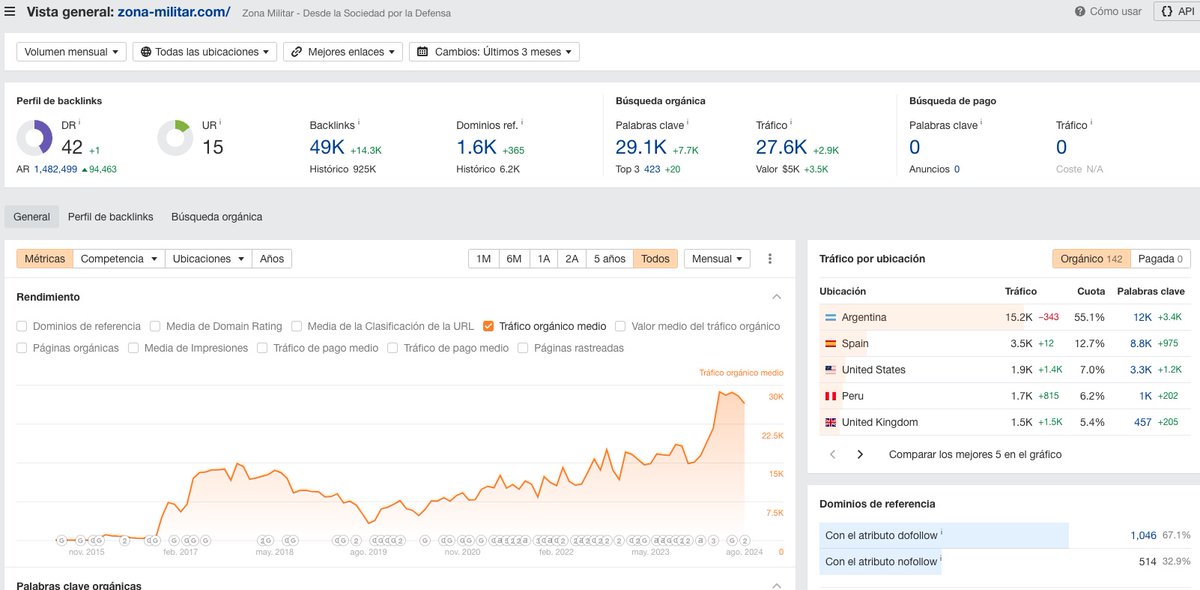Enable the Dominios de referencia checkbox

tap(22, 326)
